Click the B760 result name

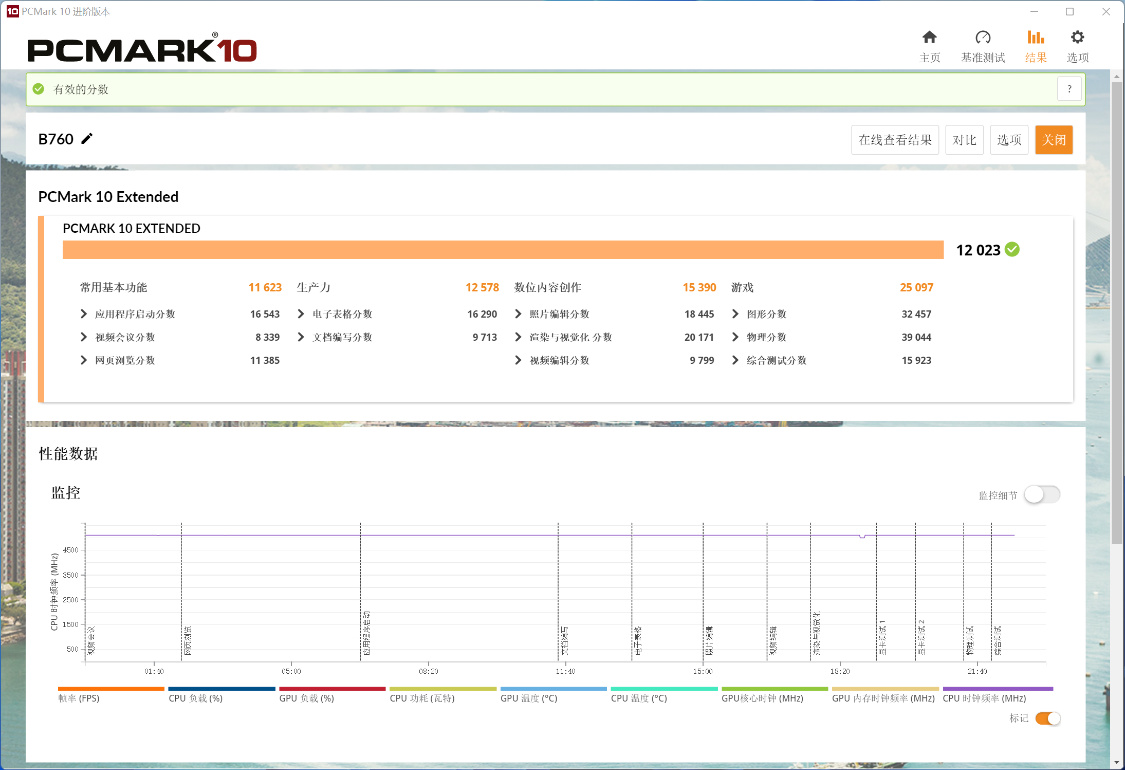click(x=56, y=139)
